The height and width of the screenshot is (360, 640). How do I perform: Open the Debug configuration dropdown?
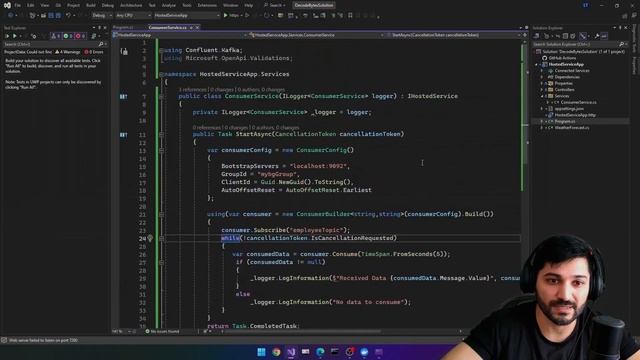(102, 16)
